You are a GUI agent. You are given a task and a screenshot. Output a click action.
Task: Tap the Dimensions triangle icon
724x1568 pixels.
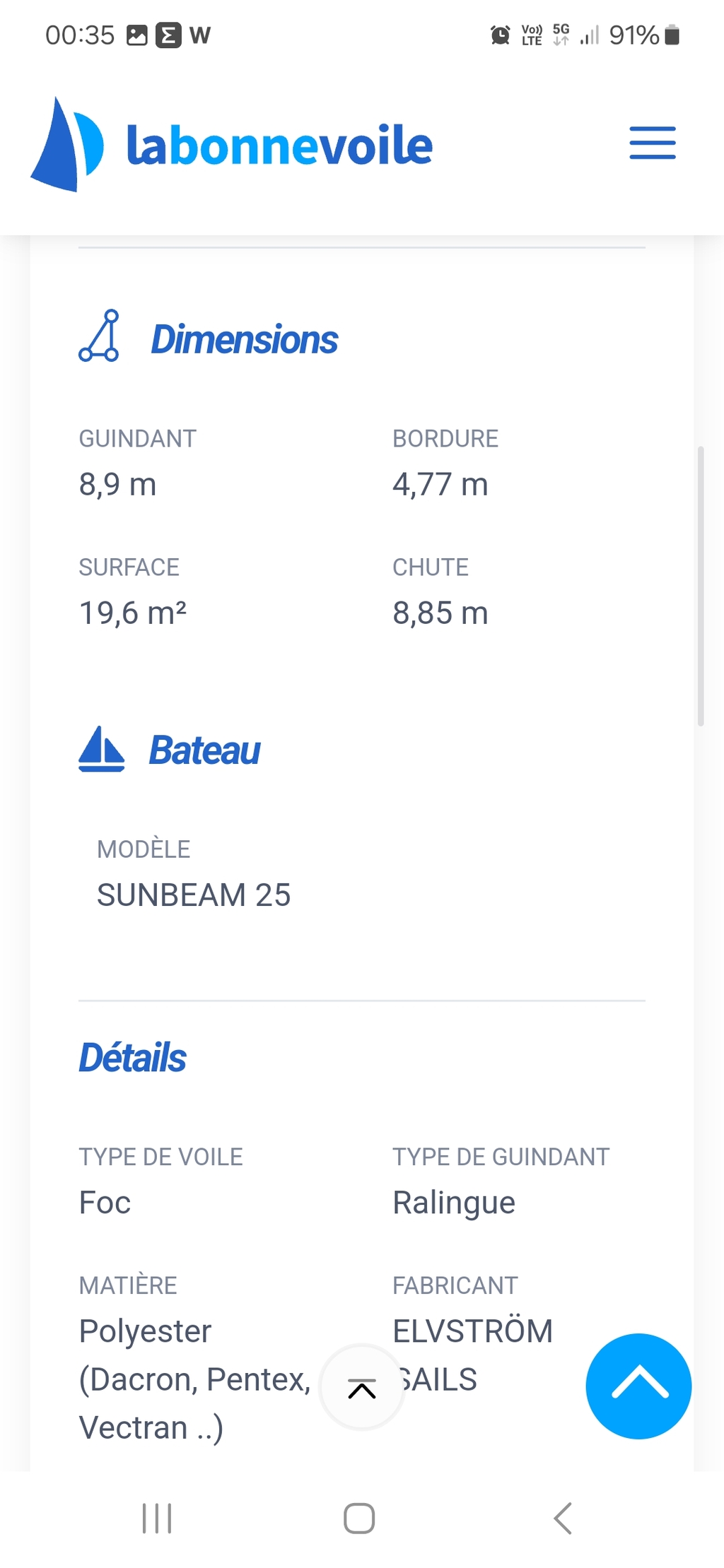99,336
